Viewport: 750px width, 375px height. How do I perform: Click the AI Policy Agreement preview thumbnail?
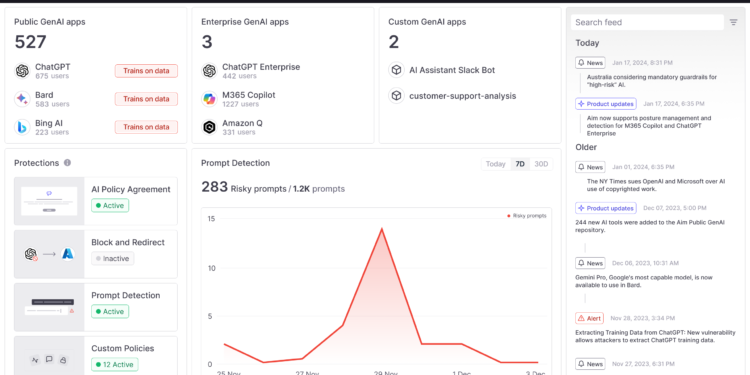49,201
